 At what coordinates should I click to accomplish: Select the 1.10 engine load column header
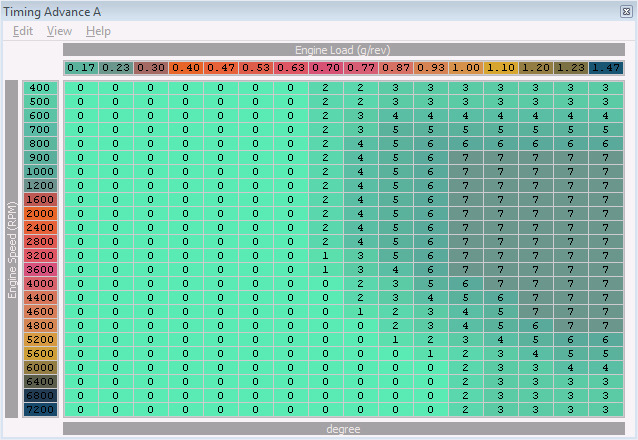[500, 68]
